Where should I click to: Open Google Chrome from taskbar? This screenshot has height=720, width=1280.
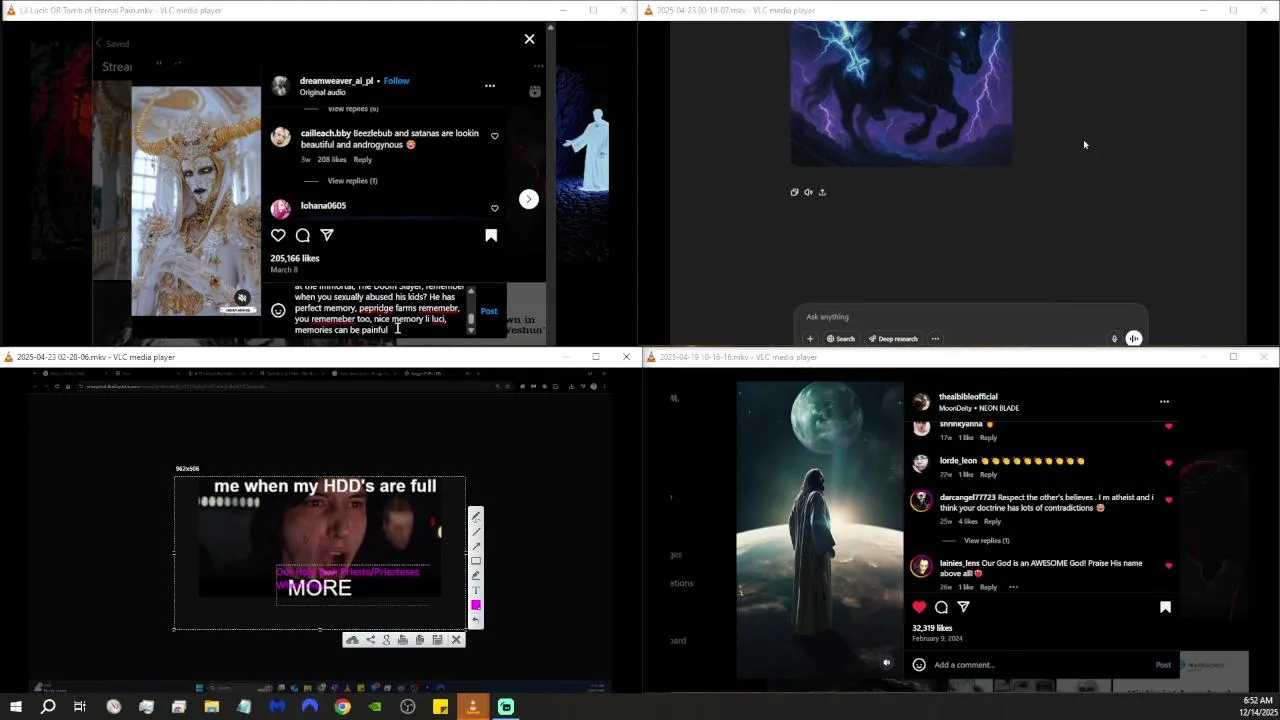tap(342, 707)
